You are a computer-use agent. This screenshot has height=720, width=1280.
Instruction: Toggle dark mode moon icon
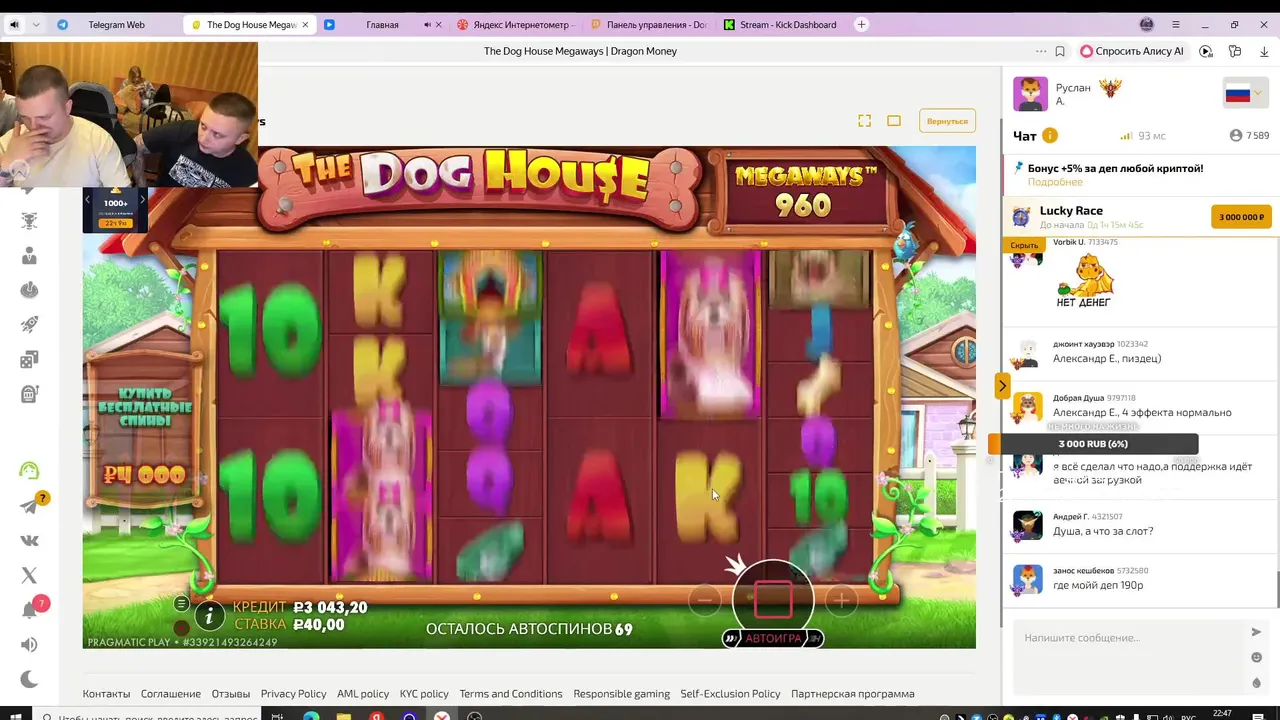tap(29, 679)
